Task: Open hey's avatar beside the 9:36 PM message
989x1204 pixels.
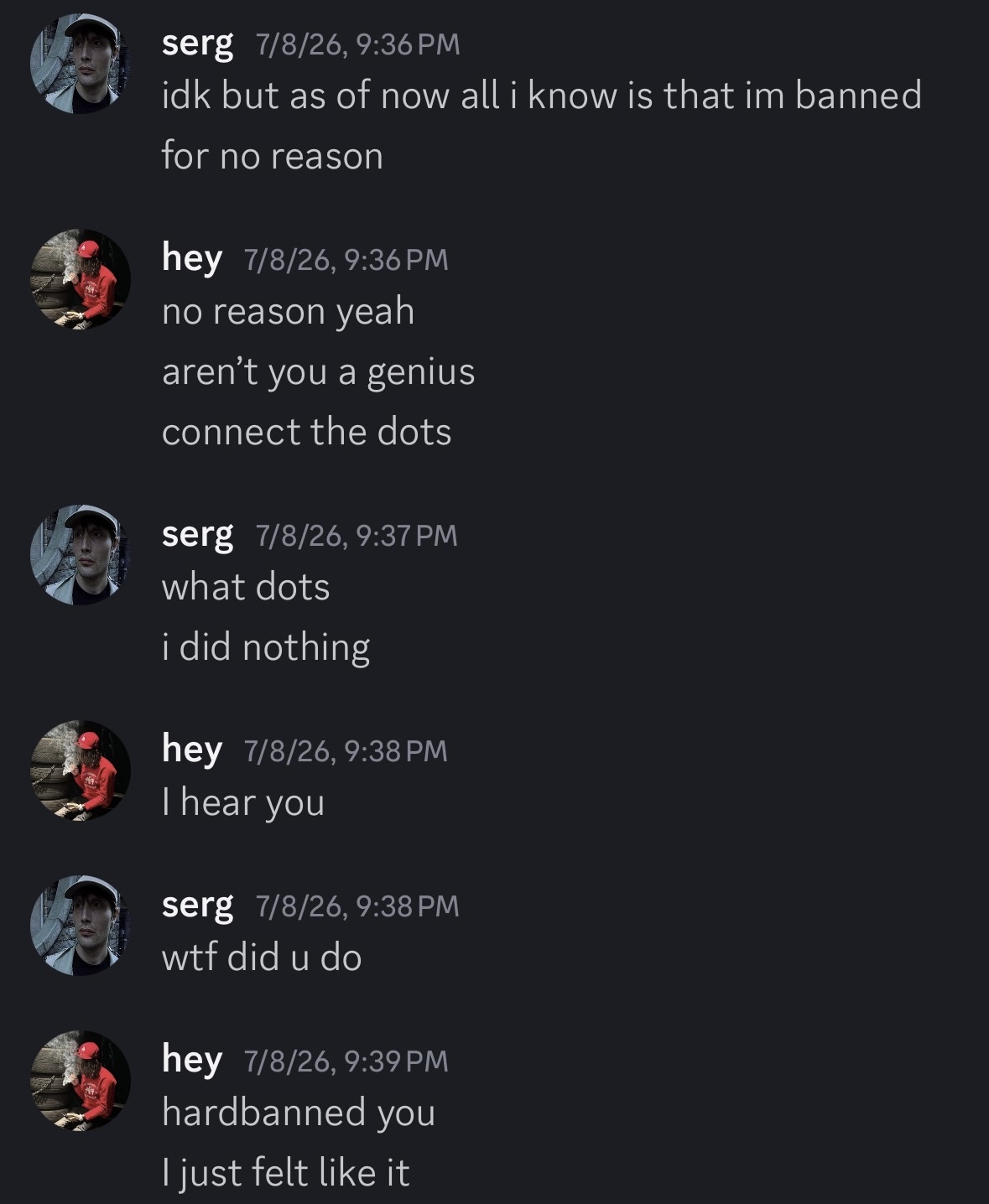Action: pos(80,279)
